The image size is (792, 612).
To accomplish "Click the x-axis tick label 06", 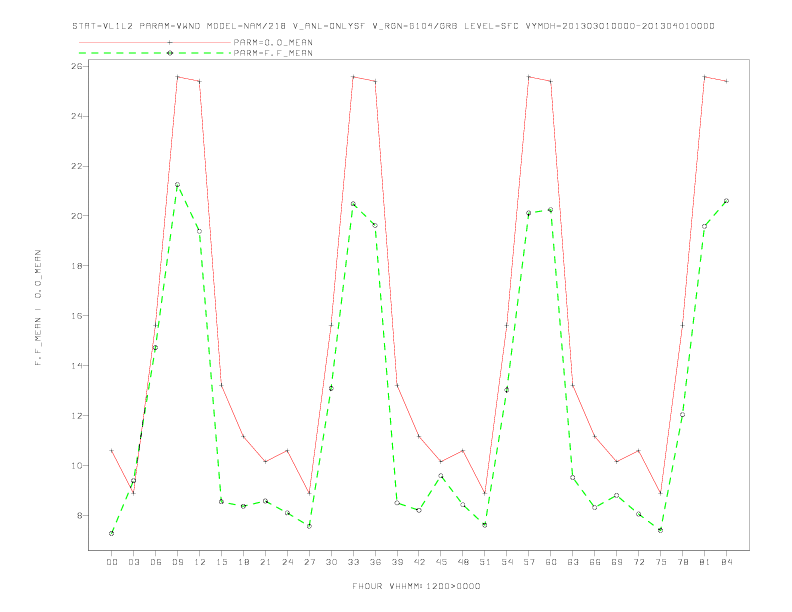I will (156, 562).
